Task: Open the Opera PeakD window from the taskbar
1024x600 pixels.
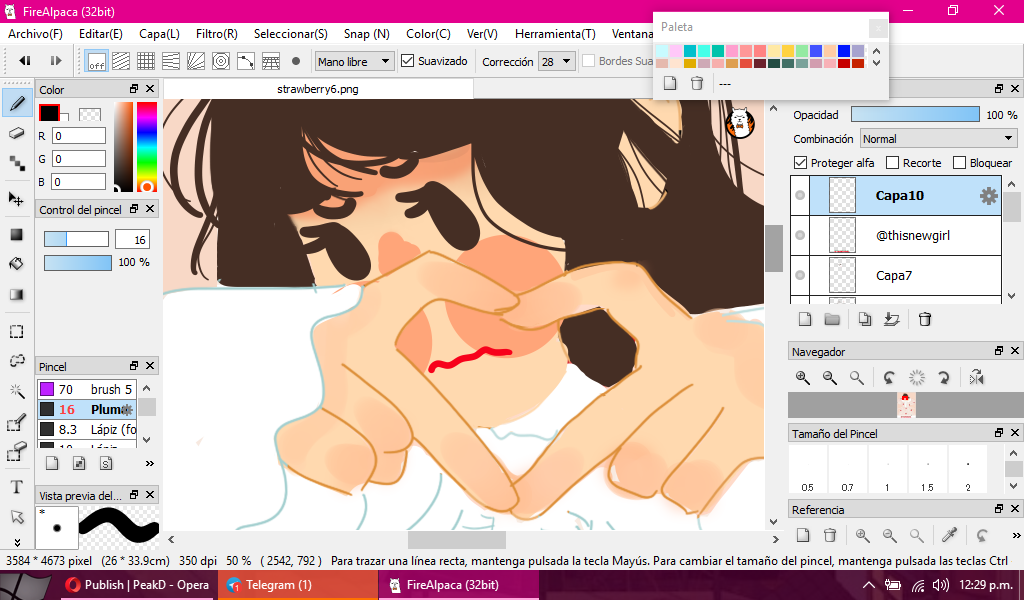Action: pos(138,585)
